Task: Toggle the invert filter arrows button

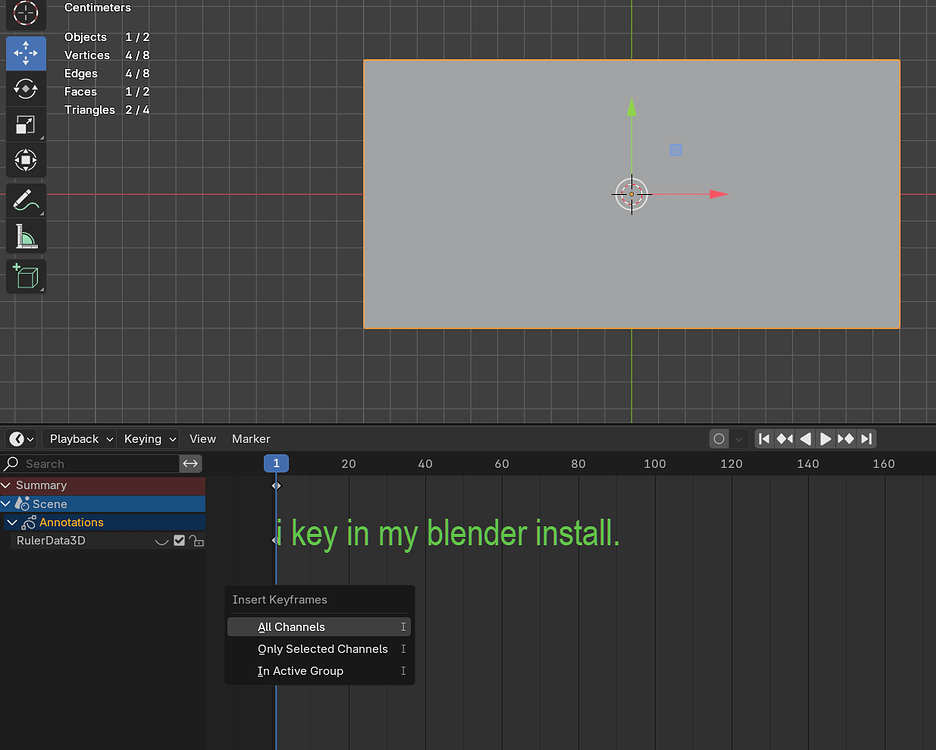Action: pos(190,464)
